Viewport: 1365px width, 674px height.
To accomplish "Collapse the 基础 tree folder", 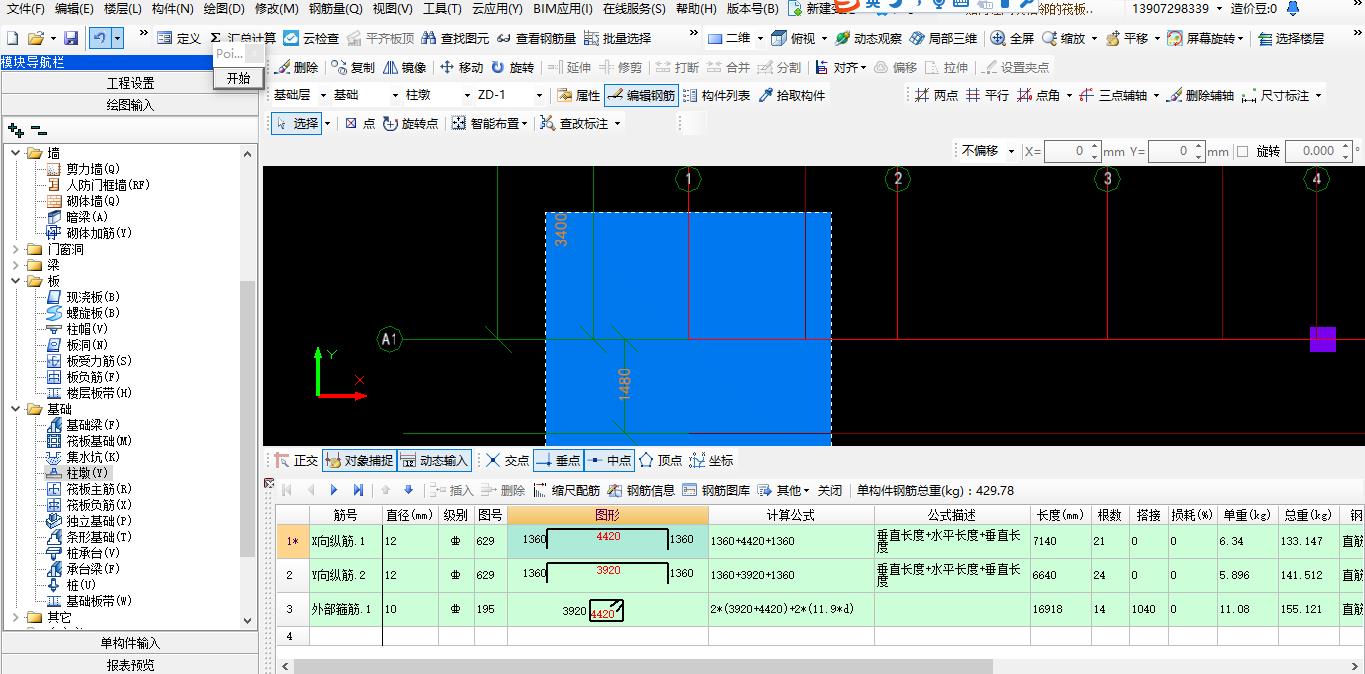I will coord(16,409).
